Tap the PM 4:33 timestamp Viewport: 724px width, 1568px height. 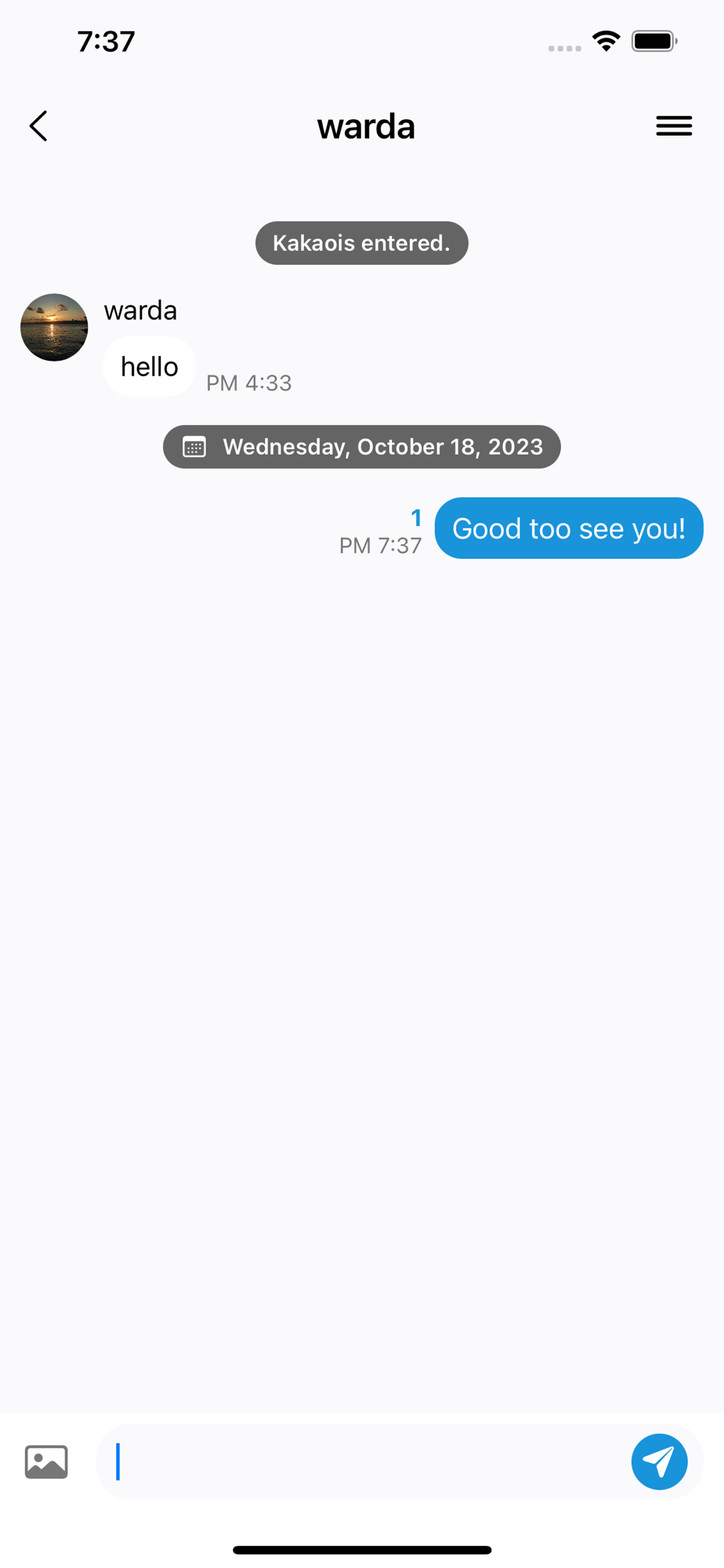click(248, 383)
